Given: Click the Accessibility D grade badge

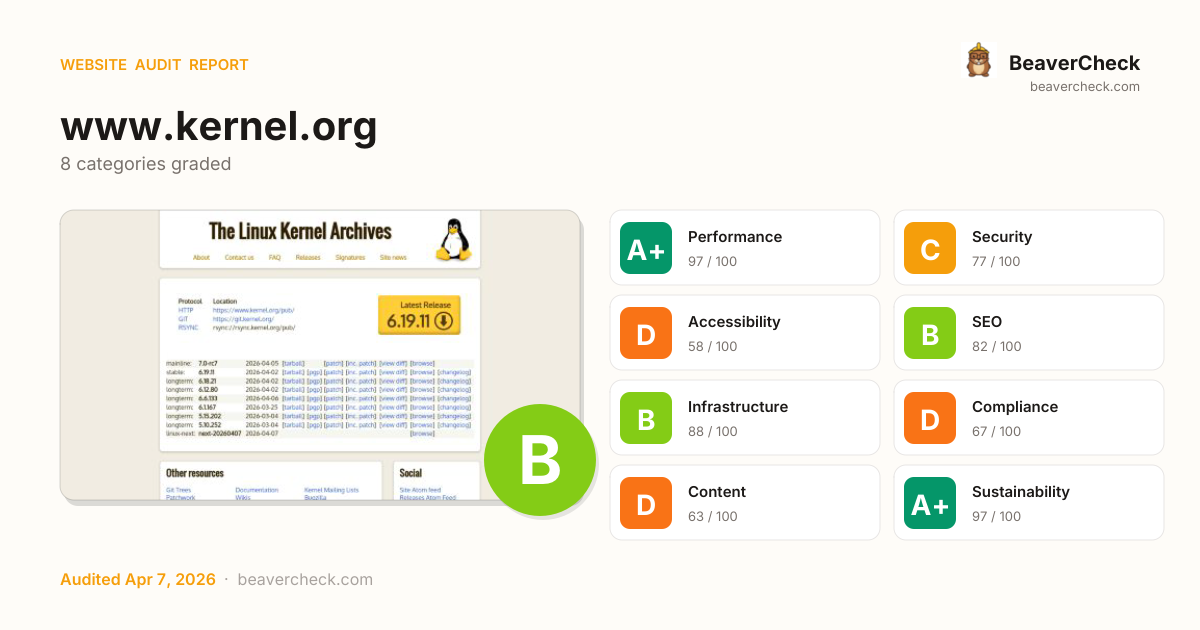Looking at the screenshot, I should (x=646, y=333).
